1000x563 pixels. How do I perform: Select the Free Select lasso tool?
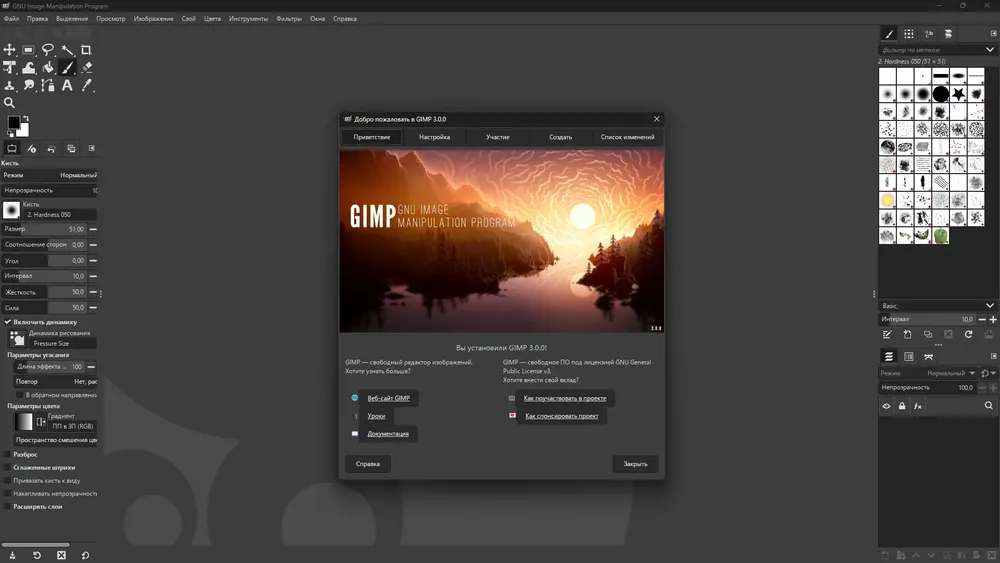48,50
